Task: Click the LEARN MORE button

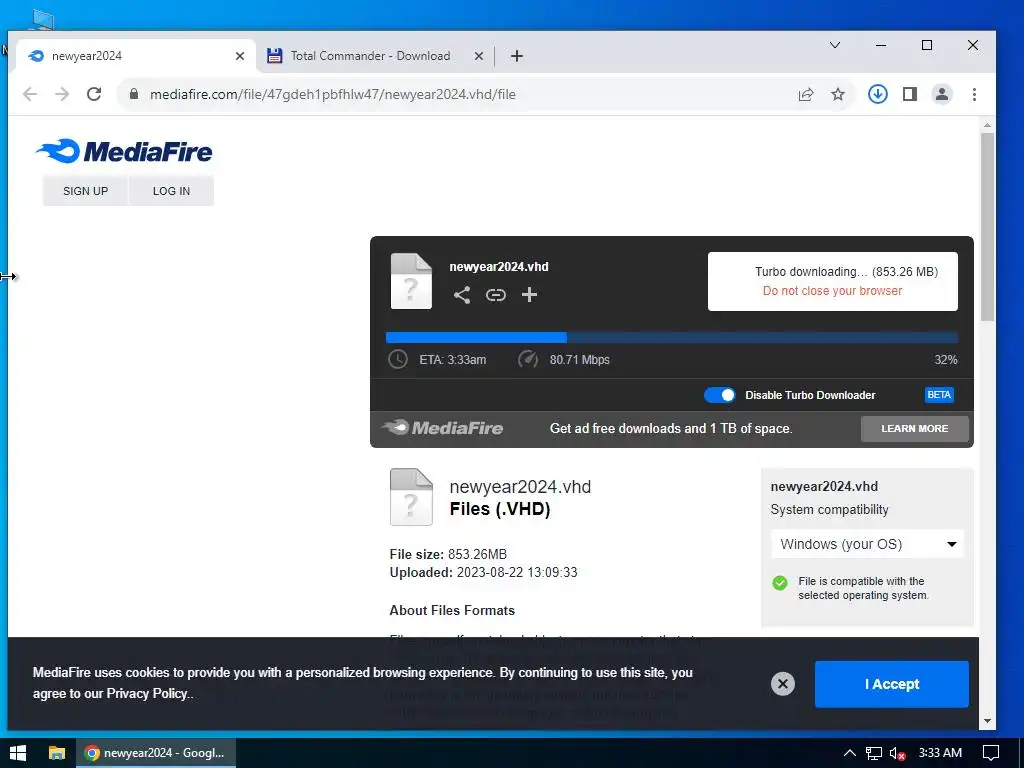Action: click(x=914, y=428)
